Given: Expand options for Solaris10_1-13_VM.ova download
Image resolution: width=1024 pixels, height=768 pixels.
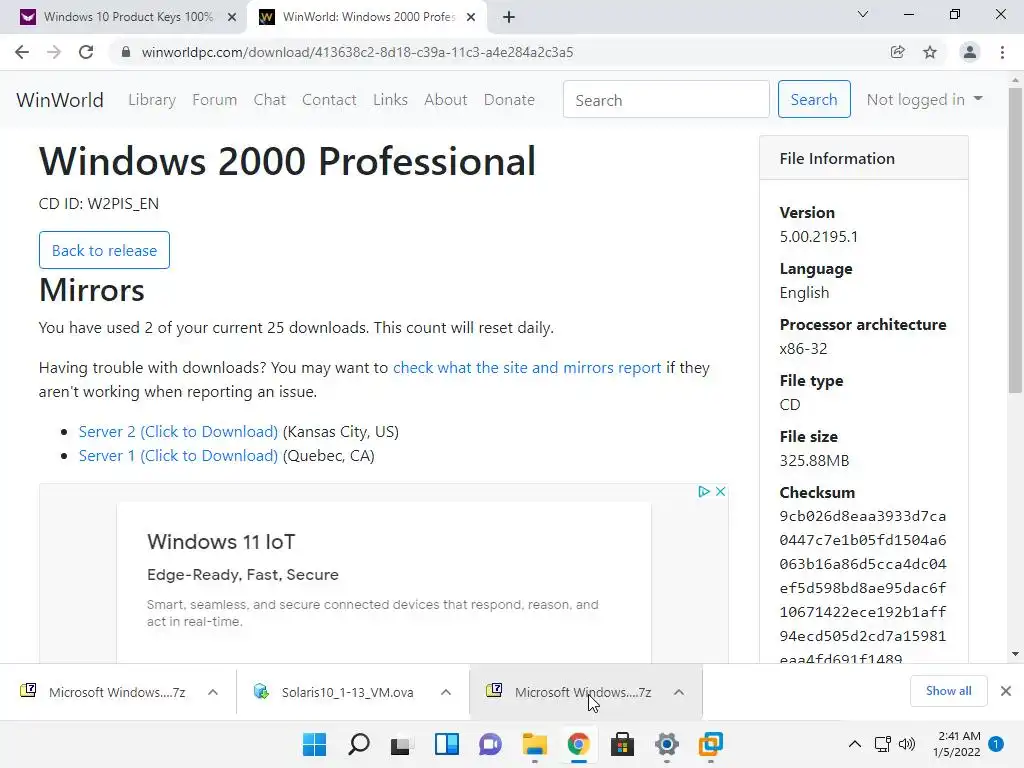Looking at the screenshot, I should [x=446, y=692].
